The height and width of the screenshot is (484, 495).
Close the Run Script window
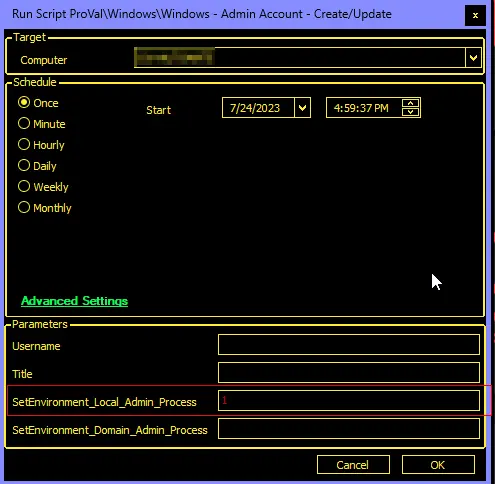point(475,15)
